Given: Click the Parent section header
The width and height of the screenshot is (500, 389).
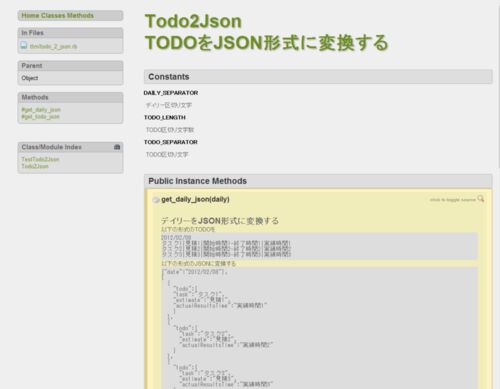Looking at the screenshot, I should pyautogui.click(x=70, y=66).
